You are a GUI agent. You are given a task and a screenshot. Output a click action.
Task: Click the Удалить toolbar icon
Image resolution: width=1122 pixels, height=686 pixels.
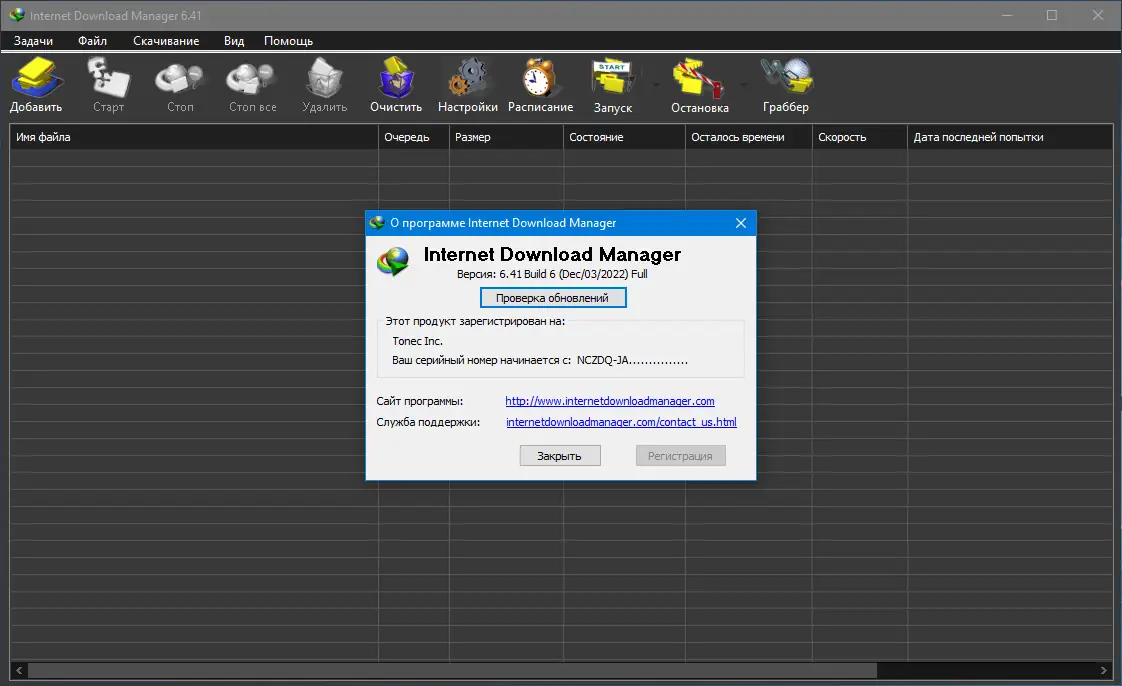click(x=323, y=83)
